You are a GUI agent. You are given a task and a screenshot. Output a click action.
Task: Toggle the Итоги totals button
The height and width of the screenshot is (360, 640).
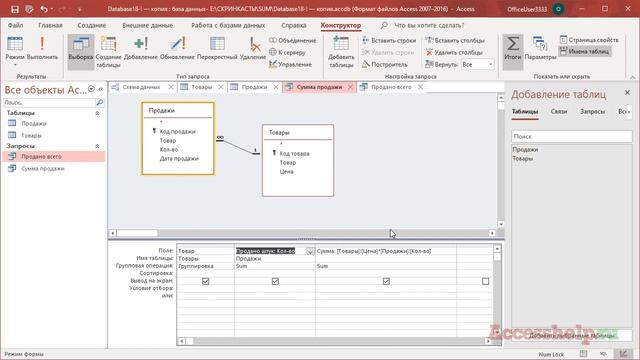(x=513, y=52)
